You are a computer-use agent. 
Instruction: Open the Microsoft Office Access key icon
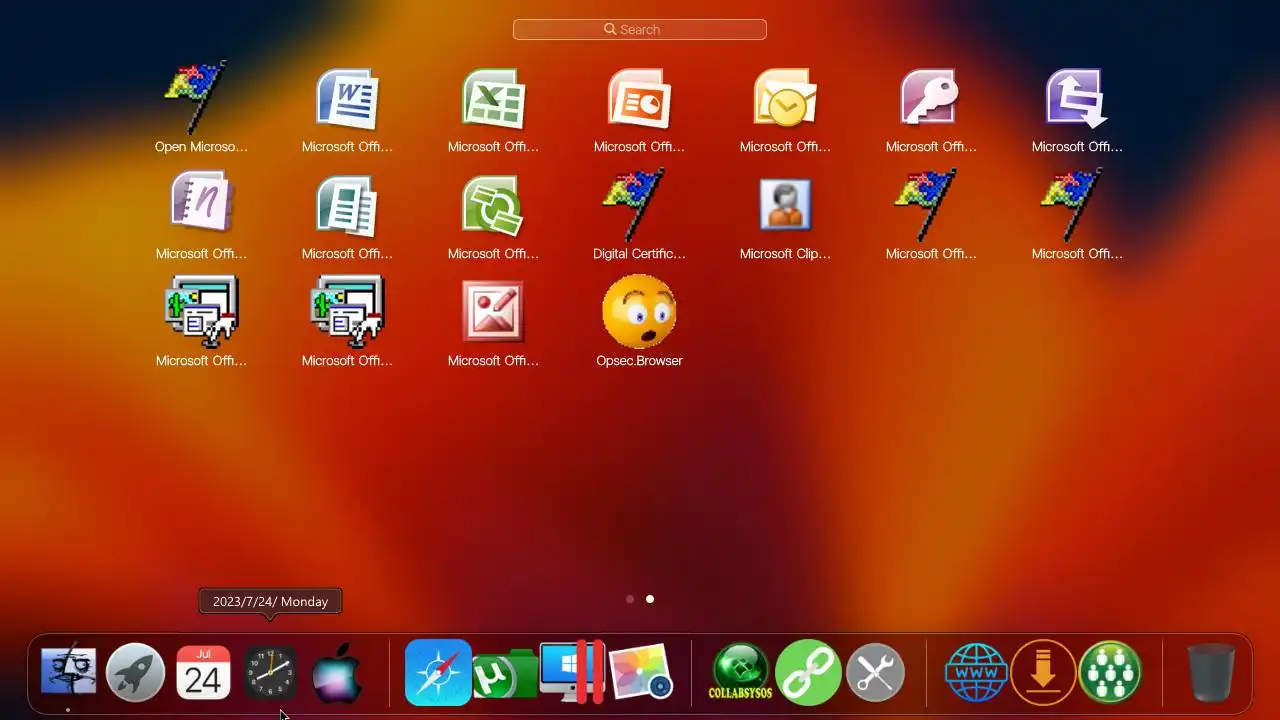931,99
